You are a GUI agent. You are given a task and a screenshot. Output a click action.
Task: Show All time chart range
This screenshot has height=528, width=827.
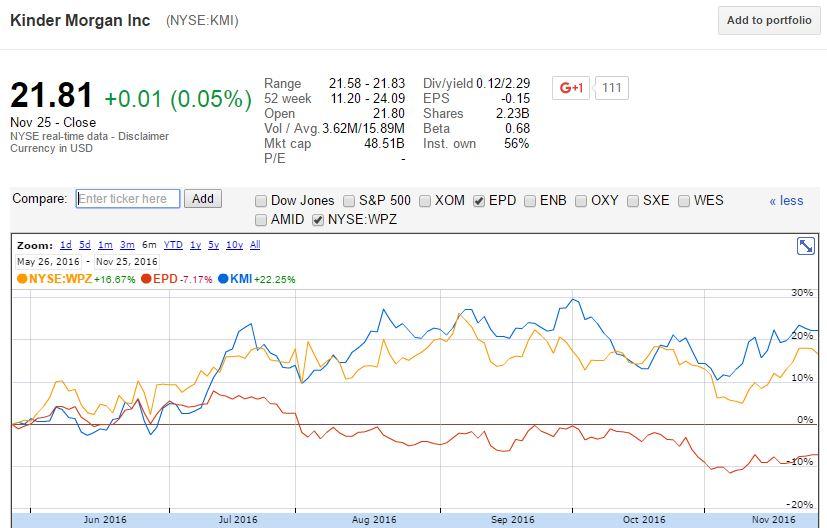tap(255, 245)
